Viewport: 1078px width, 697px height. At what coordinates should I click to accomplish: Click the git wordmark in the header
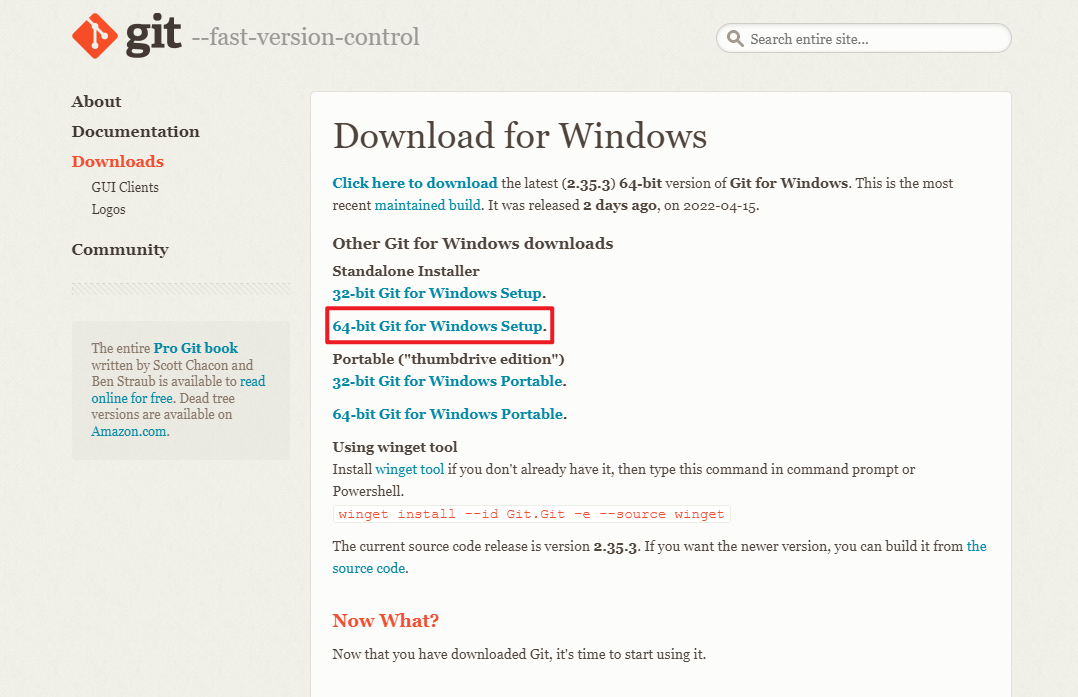point(153,36)
